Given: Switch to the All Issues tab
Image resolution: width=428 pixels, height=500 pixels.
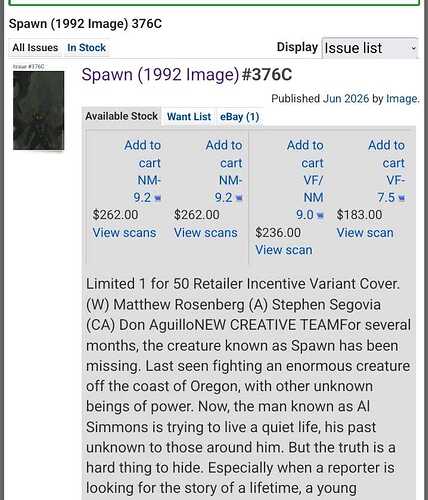Looking at the screenshot, I should [35, 48].
